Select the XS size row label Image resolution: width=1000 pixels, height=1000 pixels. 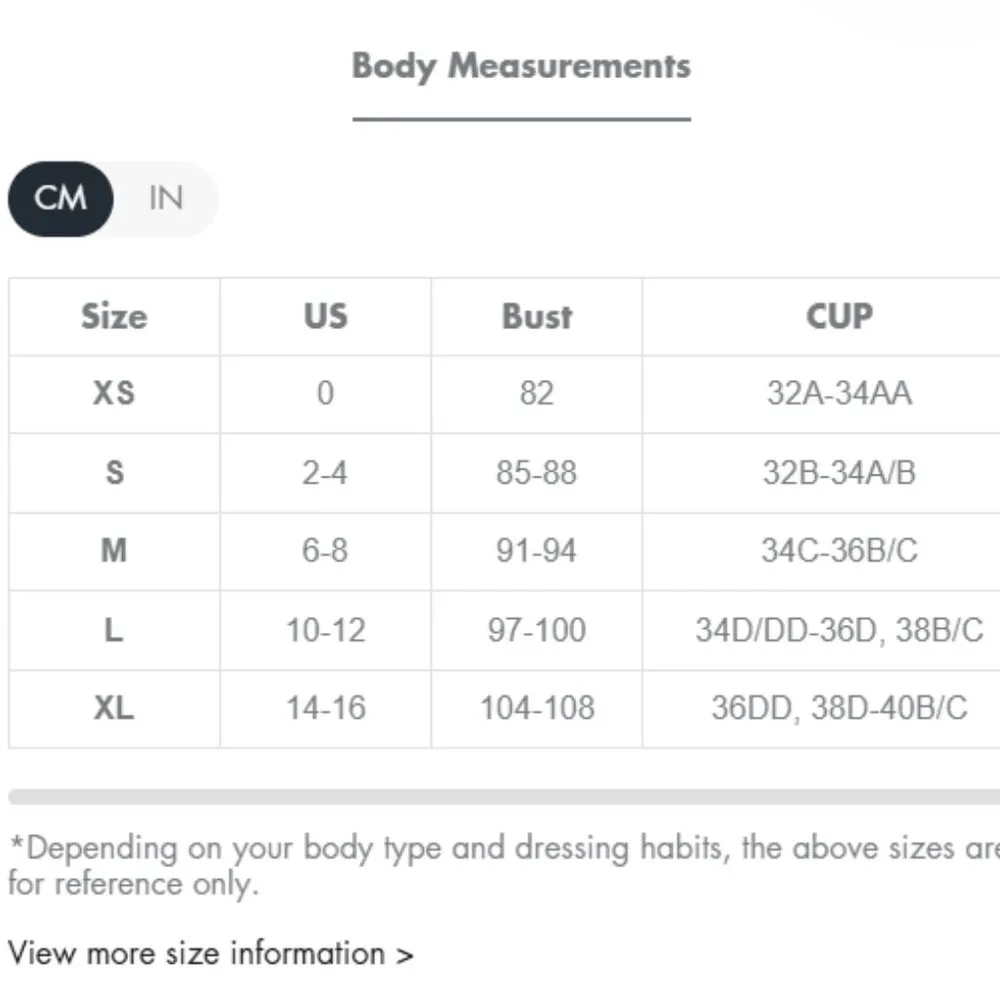point(114,393)
